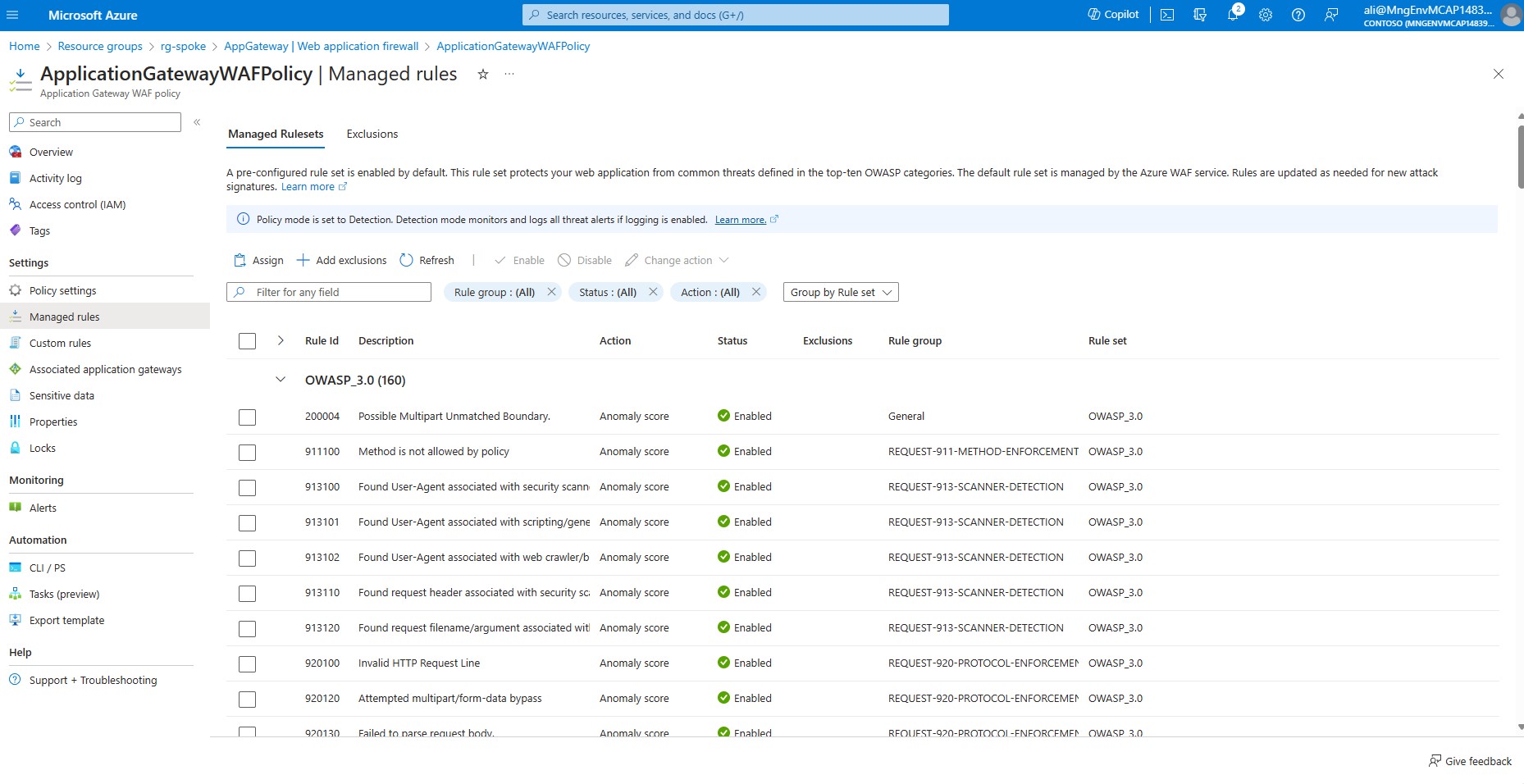Click the Filter for any field box
This screenshot has width=1524, height=784.
(x=329, y=292)
